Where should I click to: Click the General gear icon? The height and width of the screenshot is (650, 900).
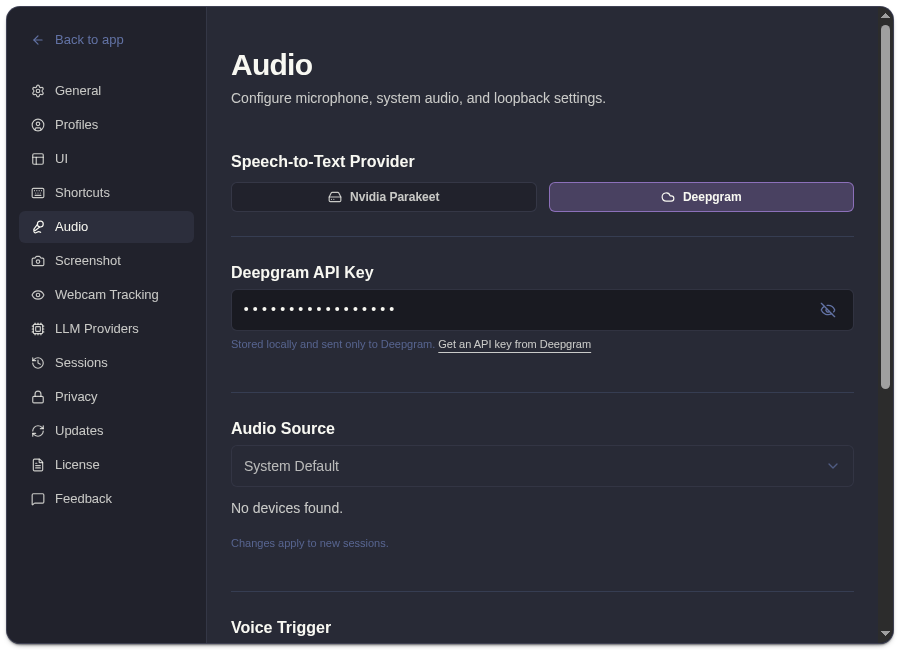(x=38, y=91)
